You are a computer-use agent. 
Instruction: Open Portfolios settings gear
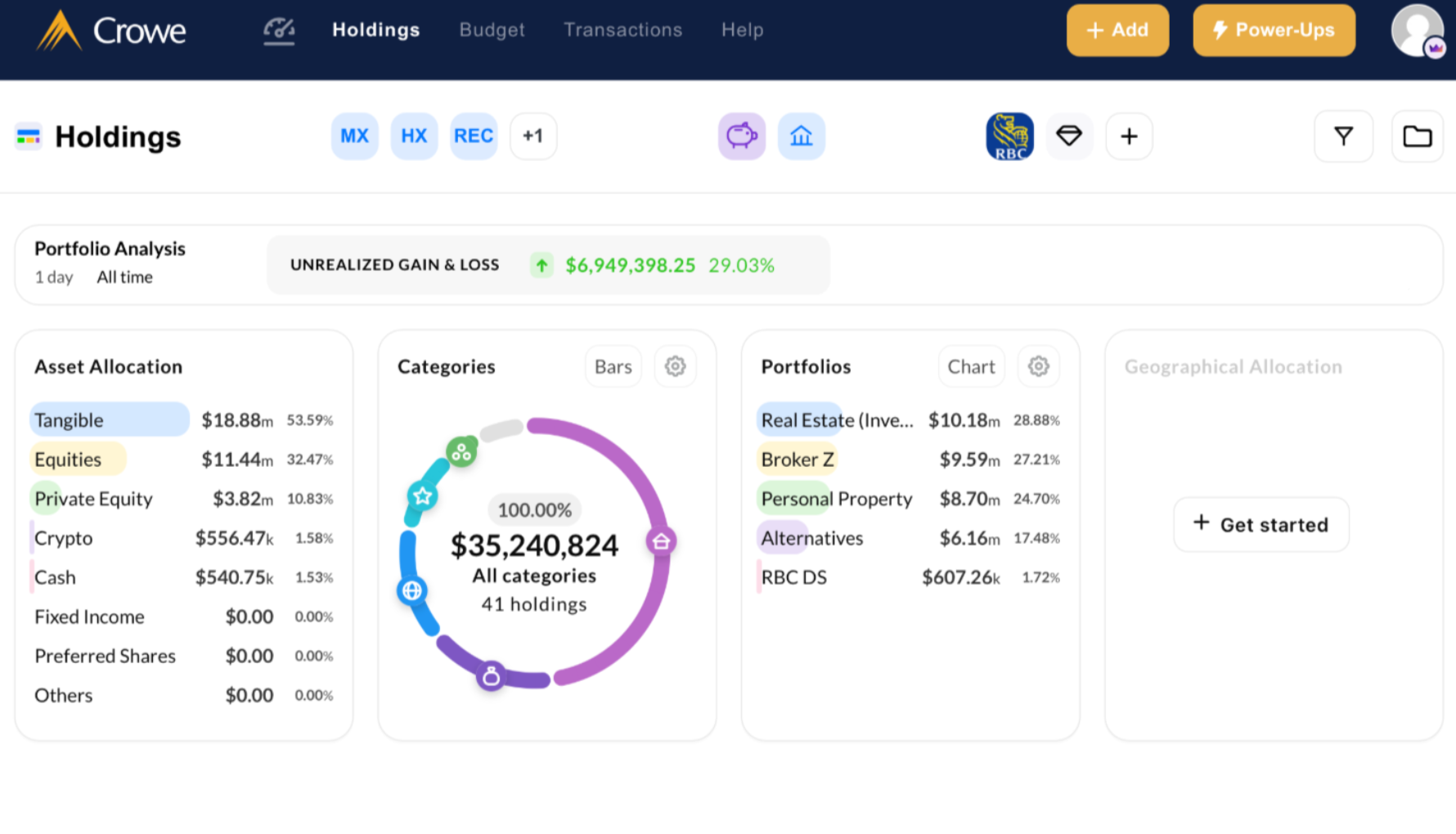tap(1038, 366)
